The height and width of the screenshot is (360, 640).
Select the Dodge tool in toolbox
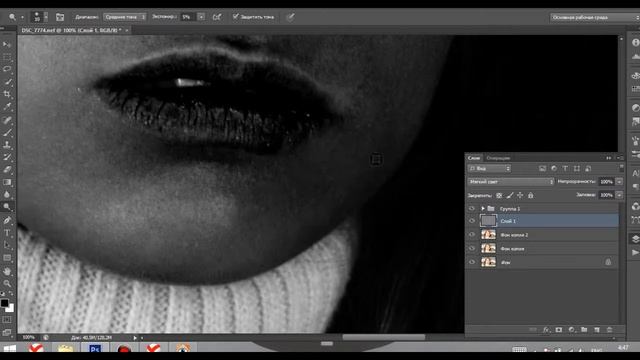(7, 207)
